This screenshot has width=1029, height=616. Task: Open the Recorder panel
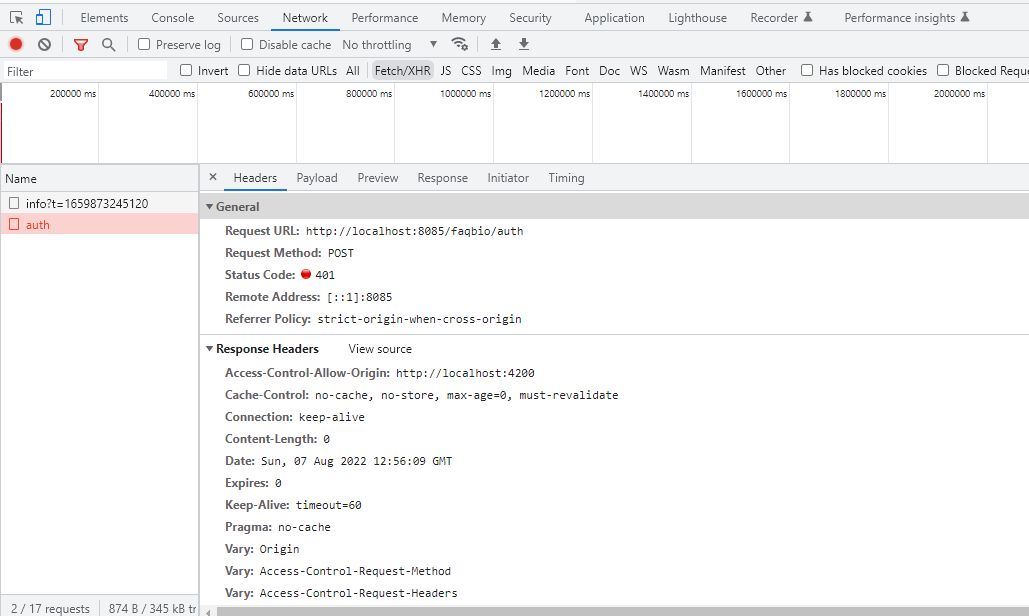tap(781, 18)
